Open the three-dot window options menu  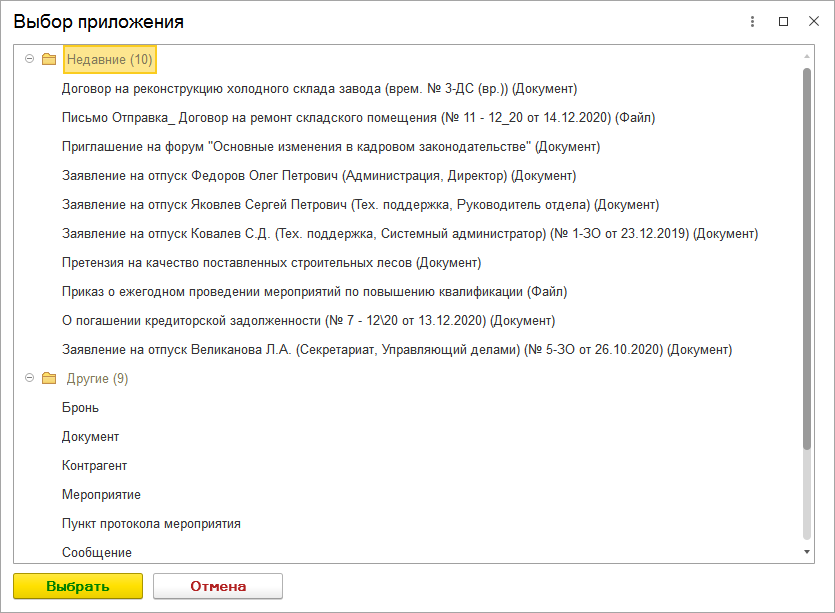(752, 21)
